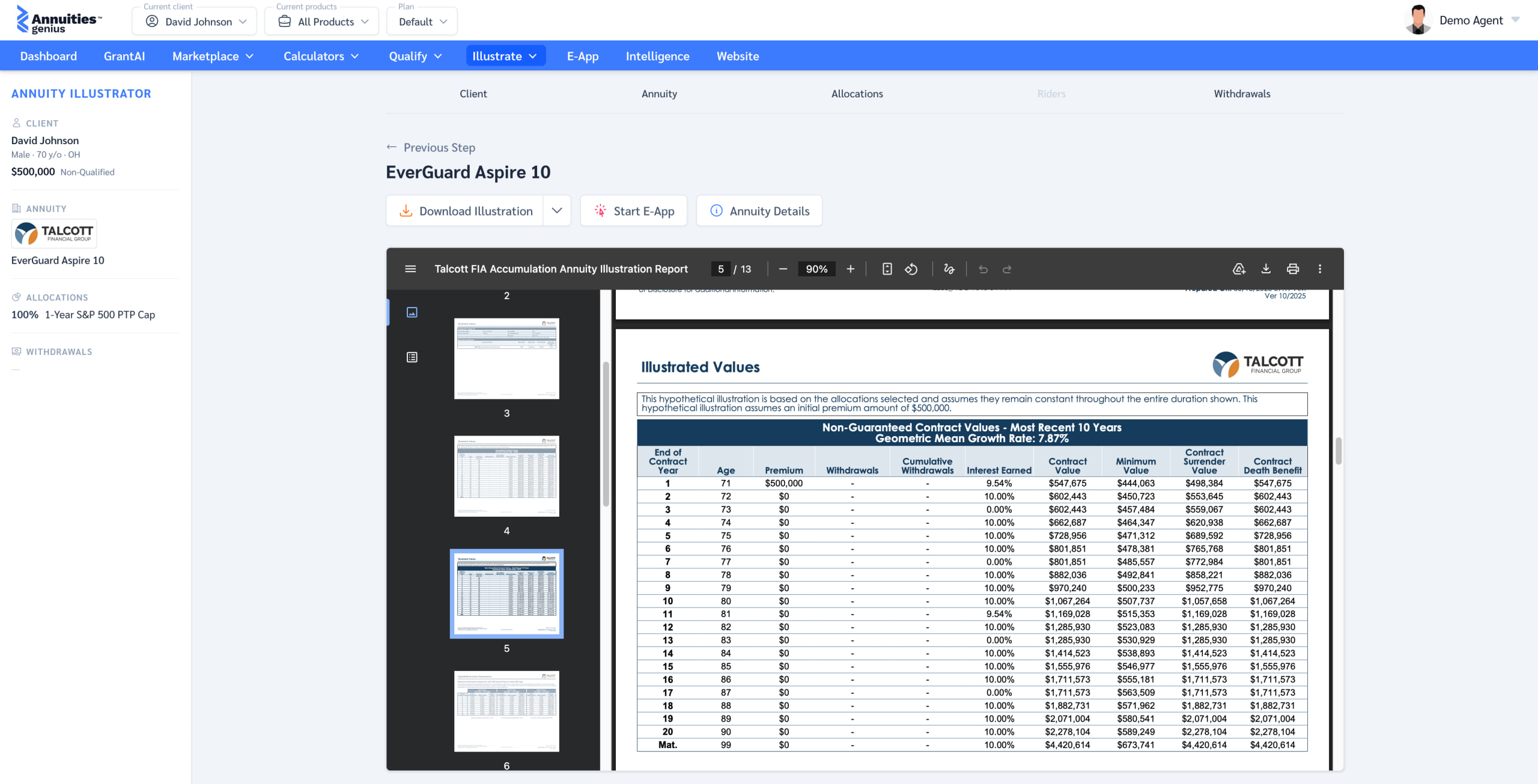The image size is (1538, 784).
Task: Click the Annuities Genius logo
Action: (x=59, y=20)
